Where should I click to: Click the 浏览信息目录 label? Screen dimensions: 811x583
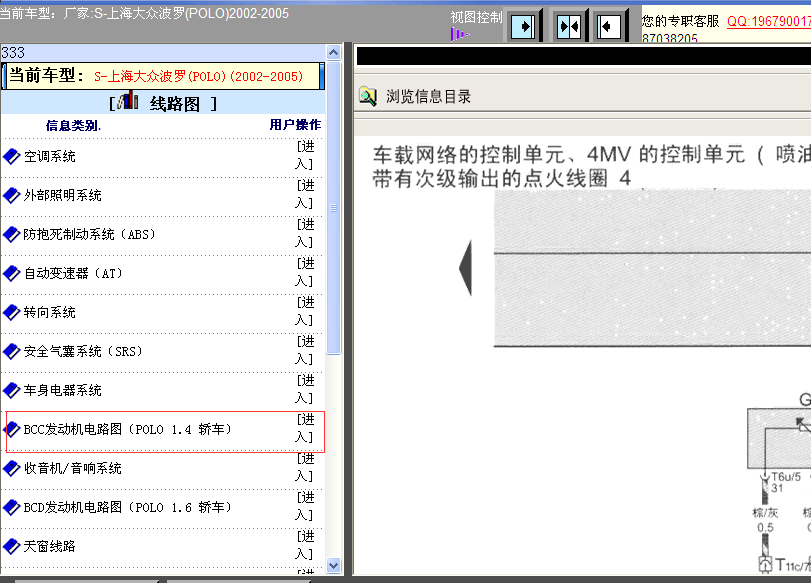pos(428,96)
